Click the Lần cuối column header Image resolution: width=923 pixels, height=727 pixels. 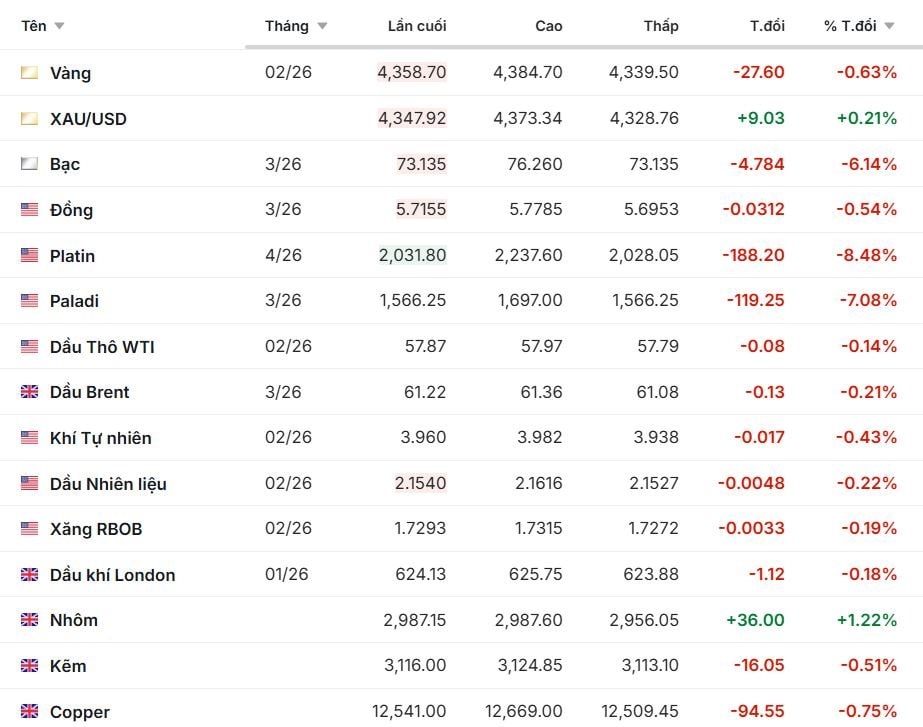(417, 26)
